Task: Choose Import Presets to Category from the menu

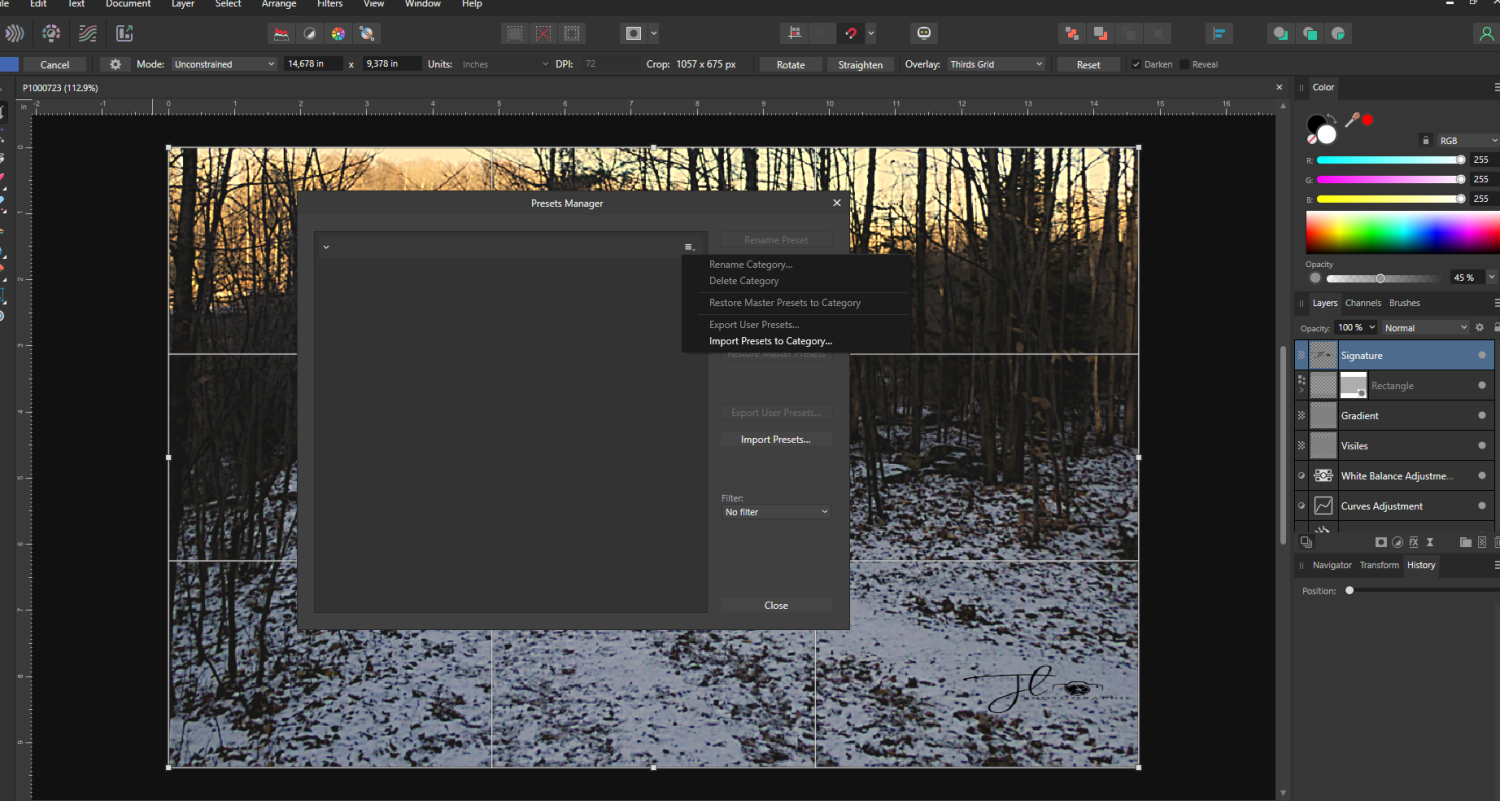Action: point(770,341)
